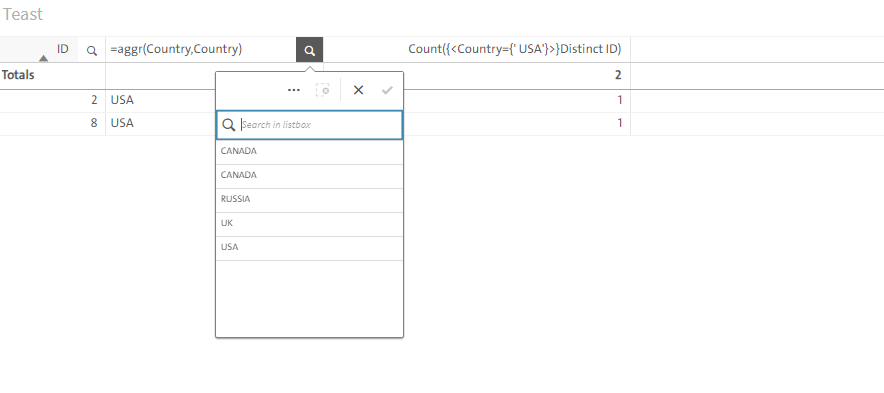Click the Count Distinct ID column header
This screenshot has height=393, width=884.
[x=515, y=50]
